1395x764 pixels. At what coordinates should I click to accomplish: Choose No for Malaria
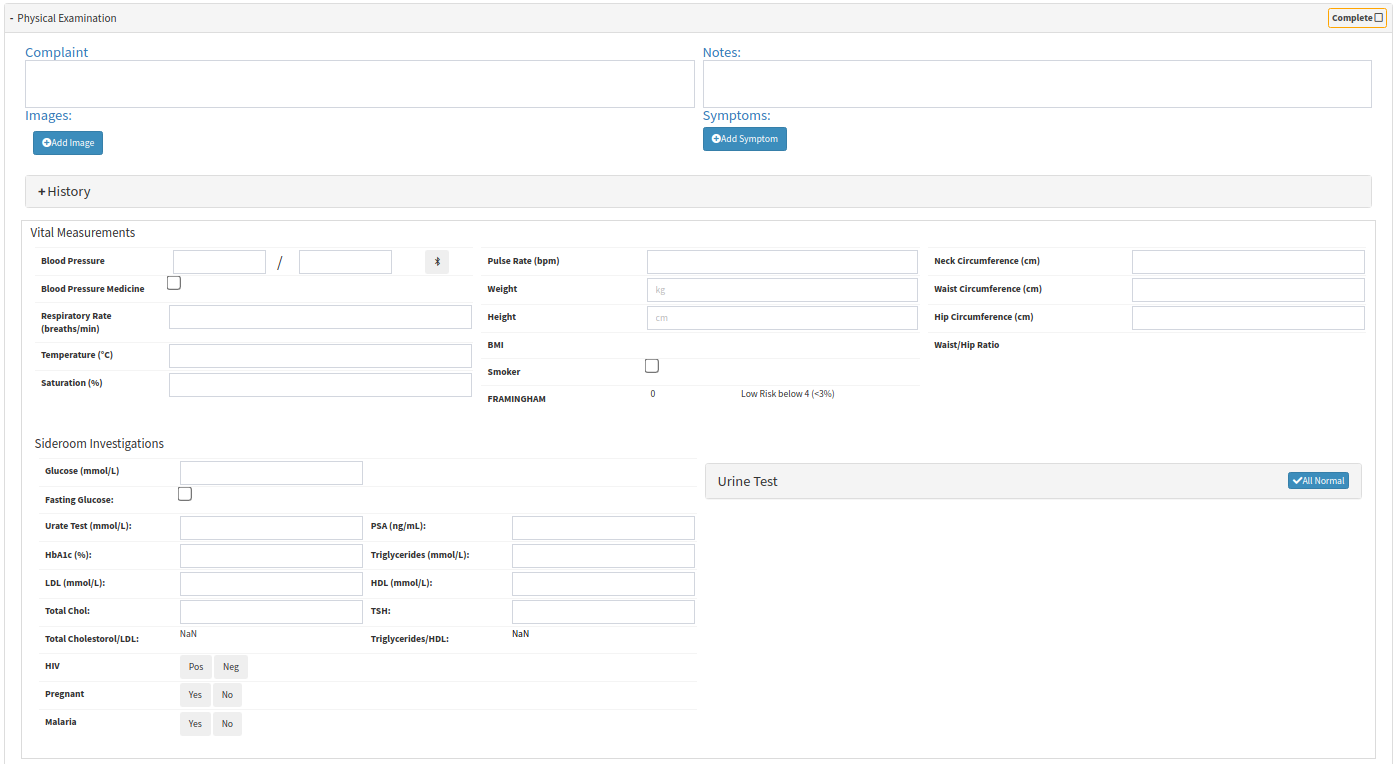click(227, 724)
